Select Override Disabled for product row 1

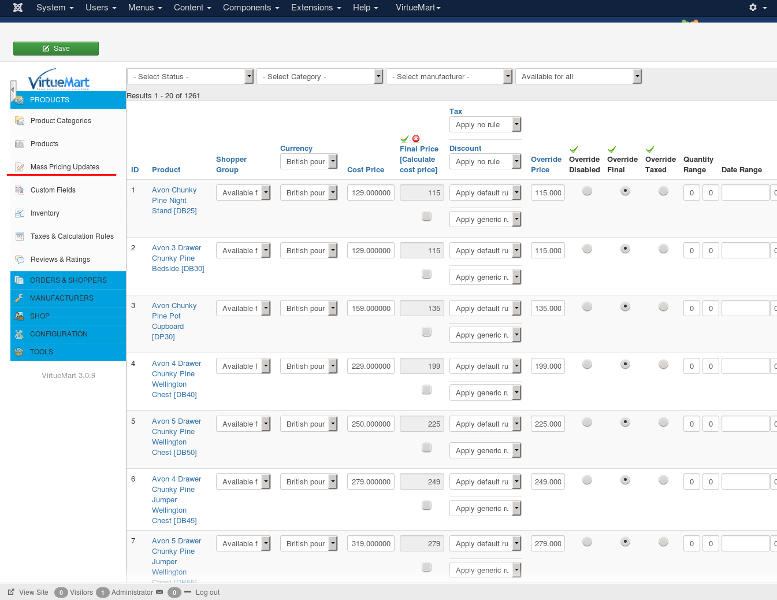click(587, 191)
